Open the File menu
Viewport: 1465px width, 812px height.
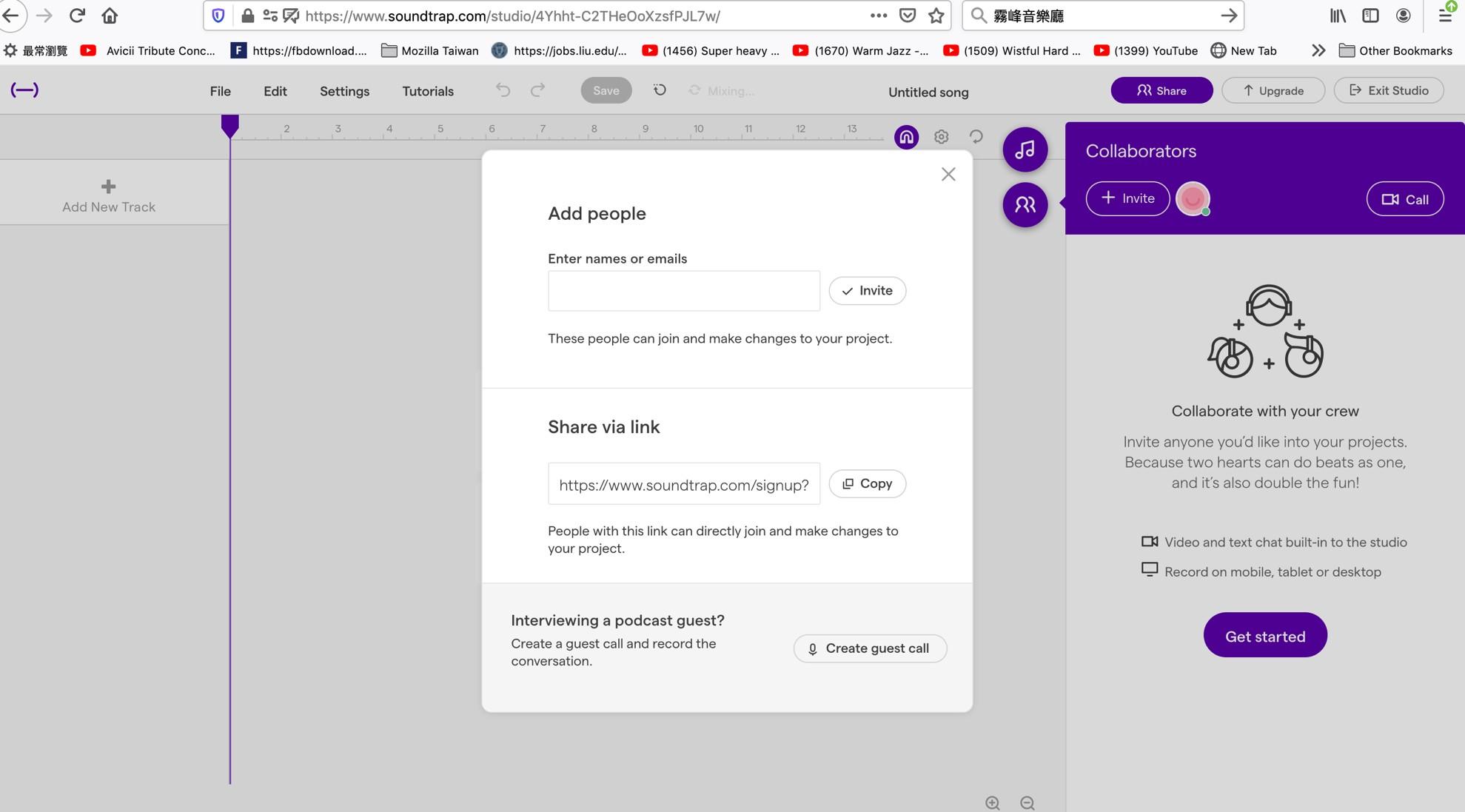[220, 91]
